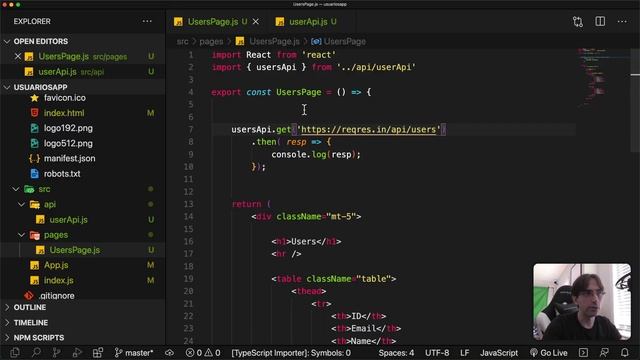Image resolution: width=640 pixels, height=360 pixels.
Task: Click the feedback person icon in status bar
Action: pyautogui.click(x=604, y=353)
